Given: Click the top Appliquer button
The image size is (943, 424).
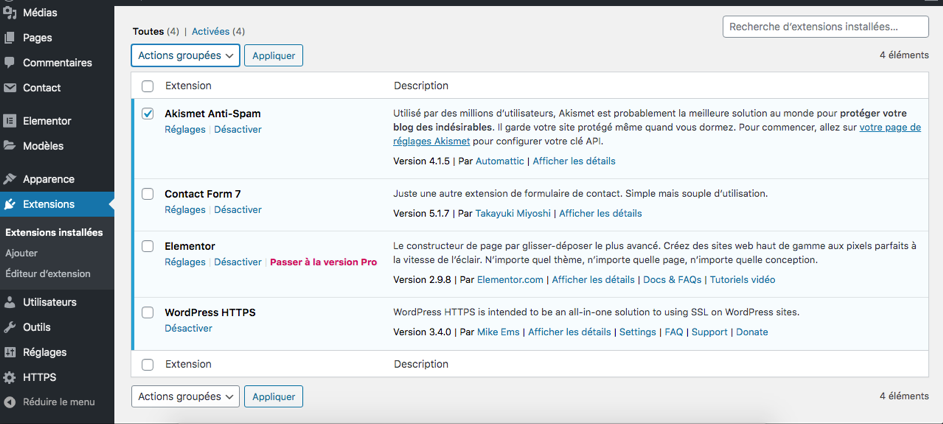Looking at the screenshot, I should (x=274, y=55).
